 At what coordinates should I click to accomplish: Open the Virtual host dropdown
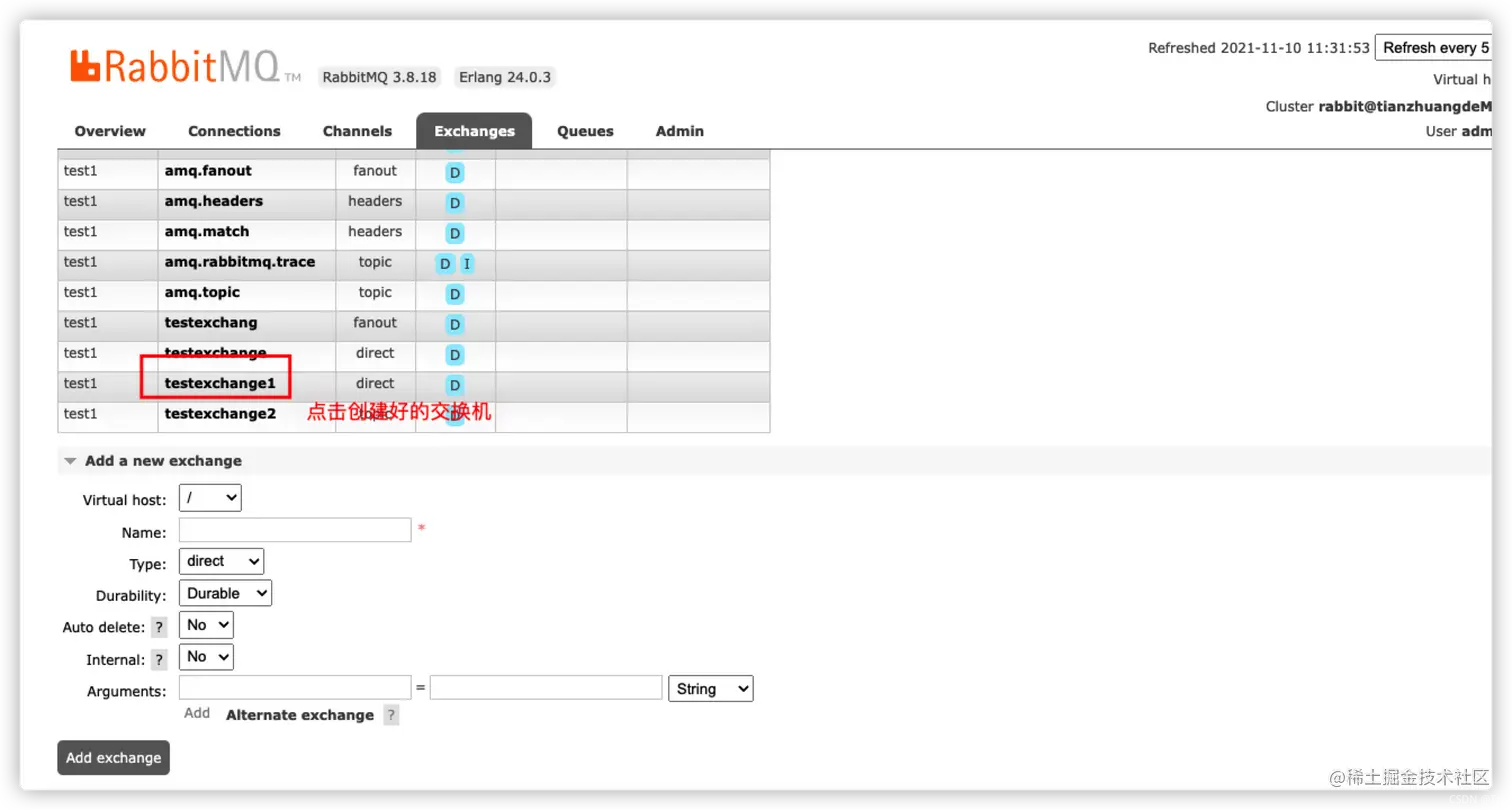coord(210,497)
